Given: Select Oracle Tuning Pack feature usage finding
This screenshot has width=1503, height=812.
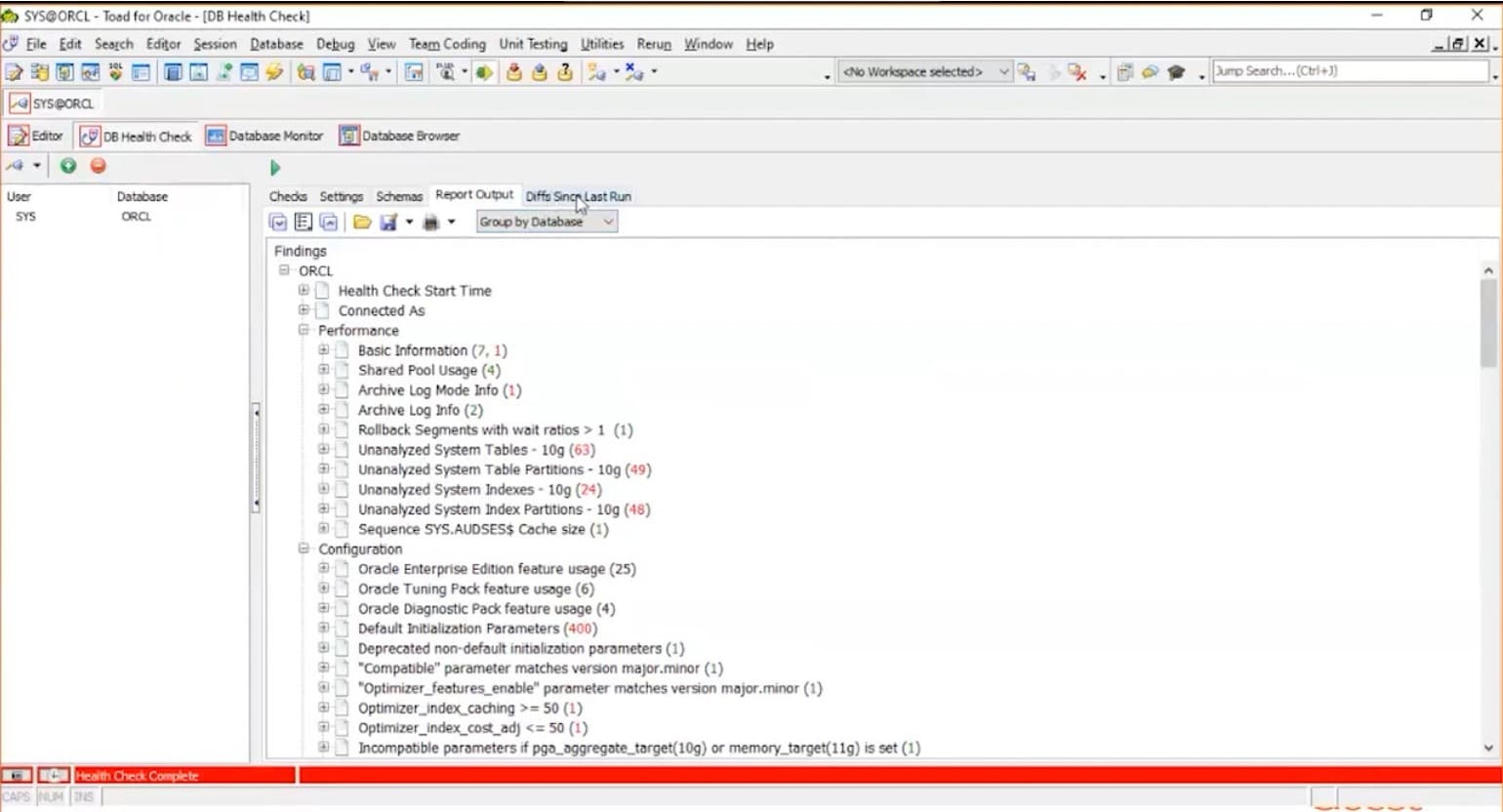Looking at the screenshot, I should (x=475, y=589).
